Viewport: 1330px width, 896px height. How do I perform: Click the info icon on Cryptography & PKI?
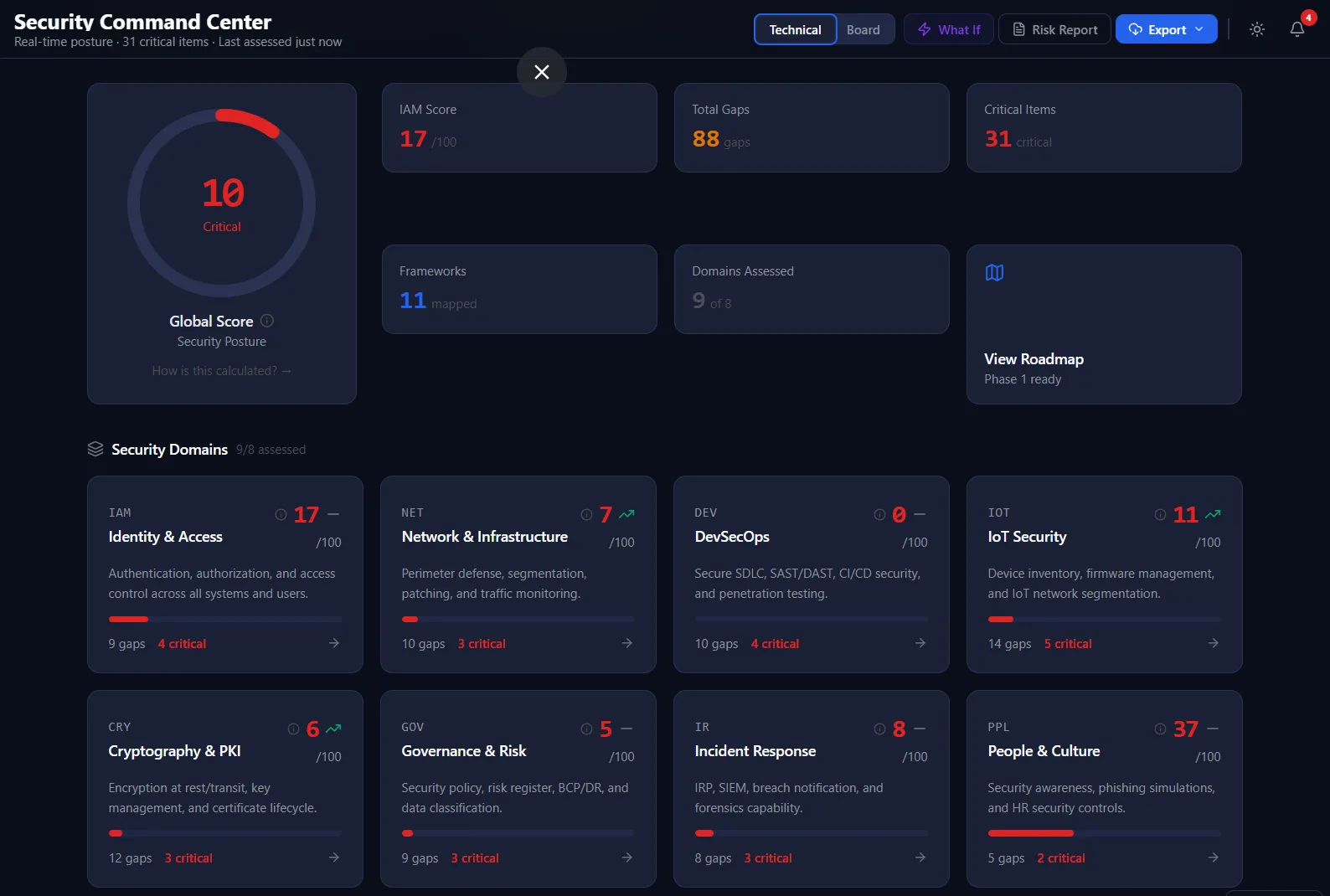pyautogui.click(x=293, y=729)
